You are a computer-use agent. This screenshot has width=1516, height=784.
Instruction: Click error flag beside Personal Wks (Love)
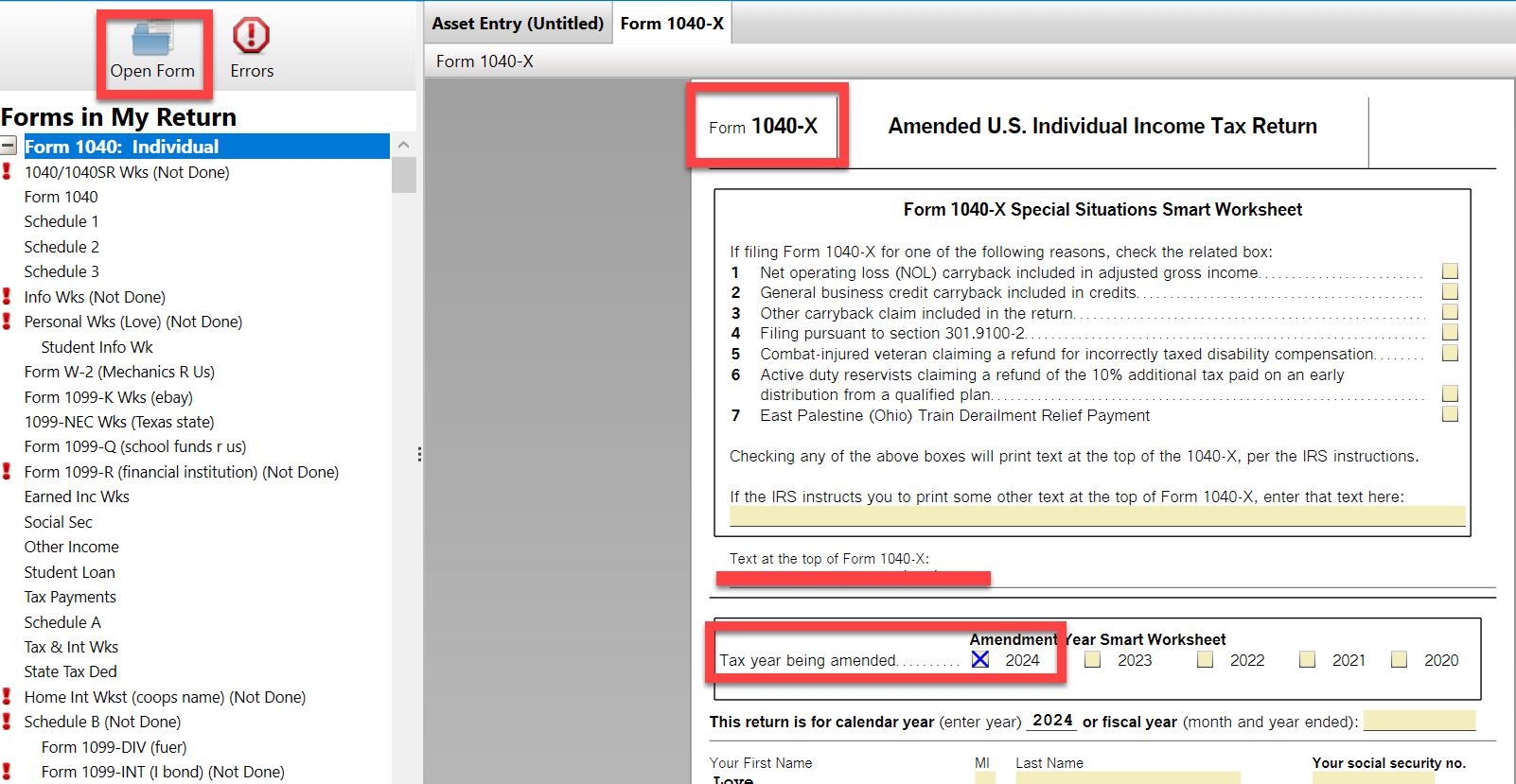point(7,322)
